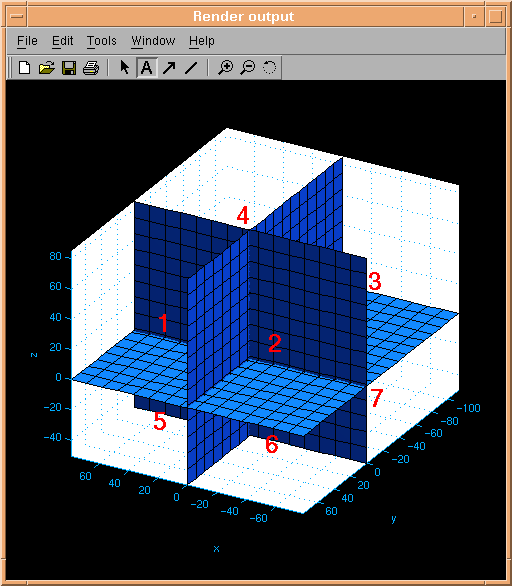Open the window menu button in title bar
This screenshot has height=586, width=512.
point(17,16)
